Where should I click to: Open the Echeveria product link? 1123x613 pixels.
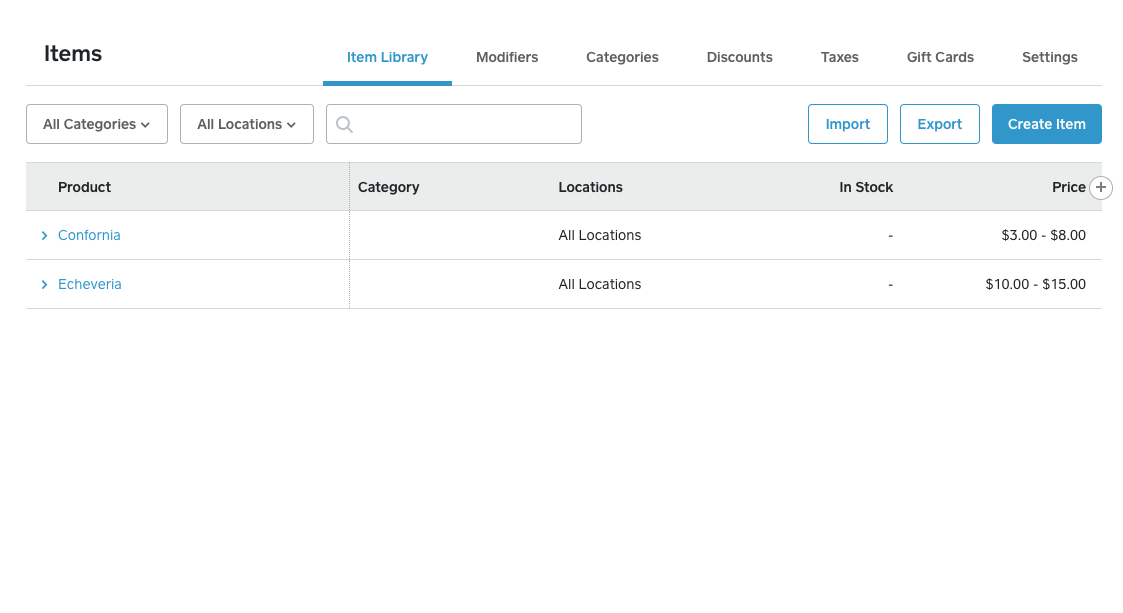90,284
